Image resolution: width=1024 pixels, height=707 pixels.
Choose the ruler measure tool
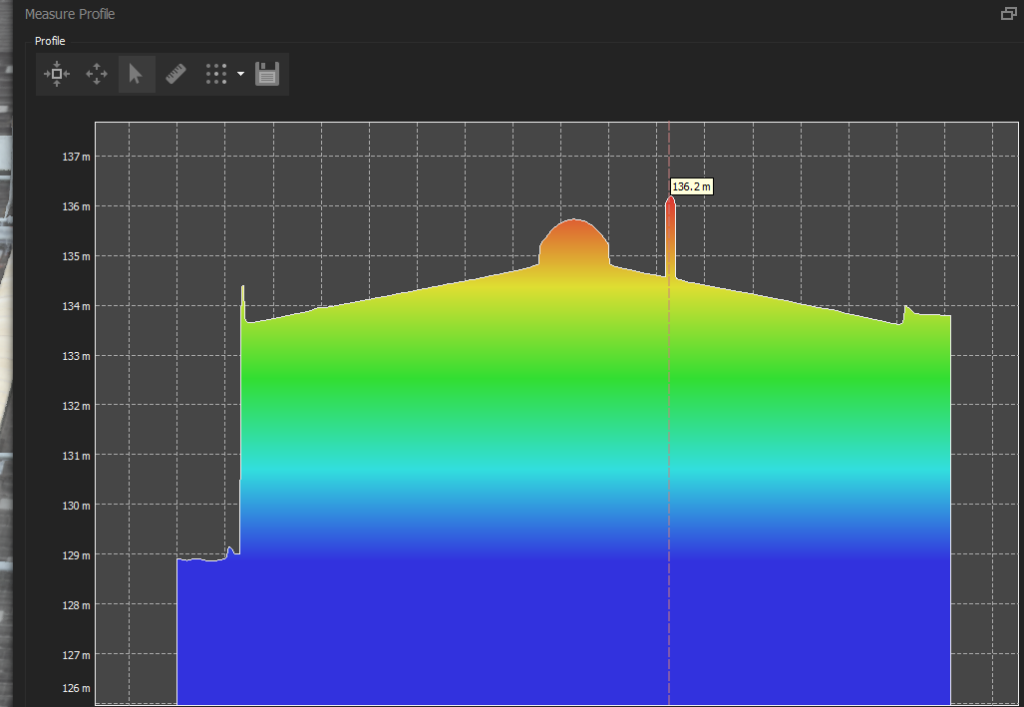tap(176, 74)
